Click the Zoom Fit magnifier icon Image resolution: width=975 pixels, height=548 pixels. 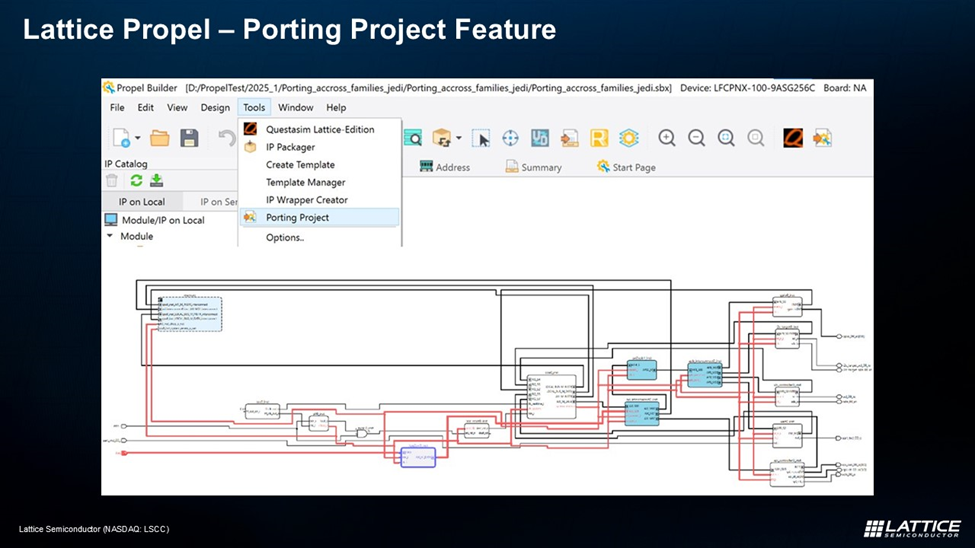(726, 137)
